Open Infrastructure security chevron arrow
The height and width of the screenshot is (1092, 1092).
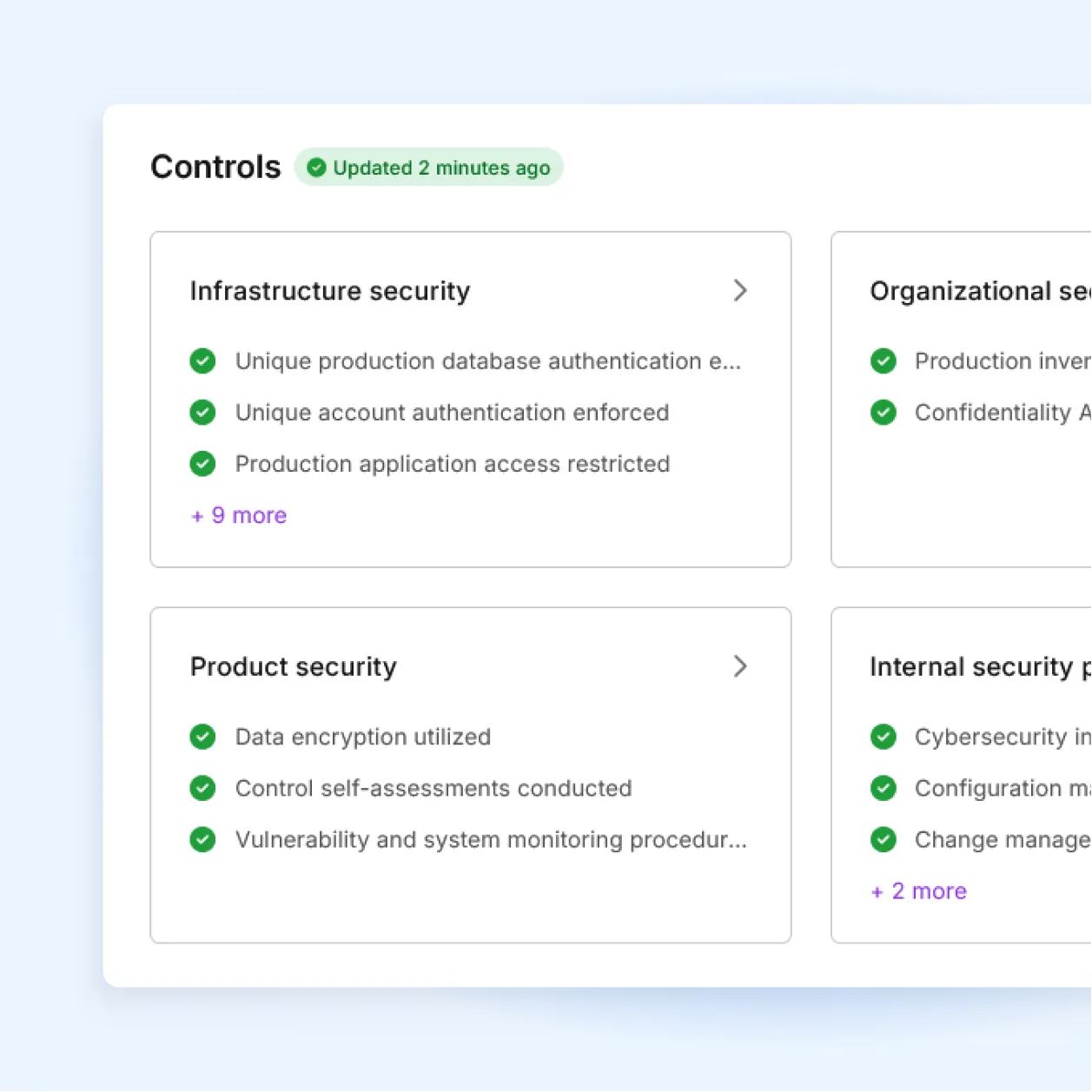740,290
